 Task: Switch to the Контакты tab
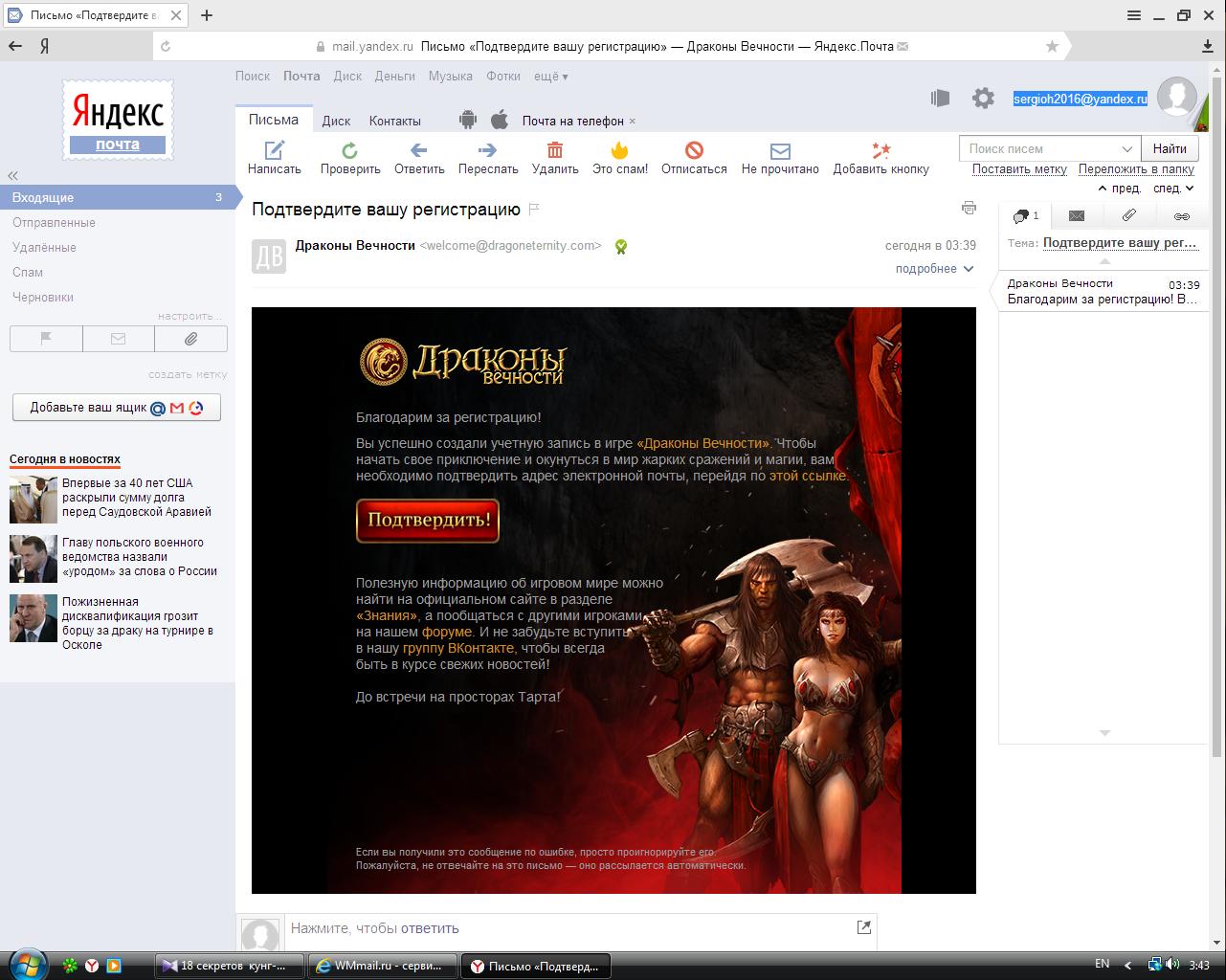[395, 121]
